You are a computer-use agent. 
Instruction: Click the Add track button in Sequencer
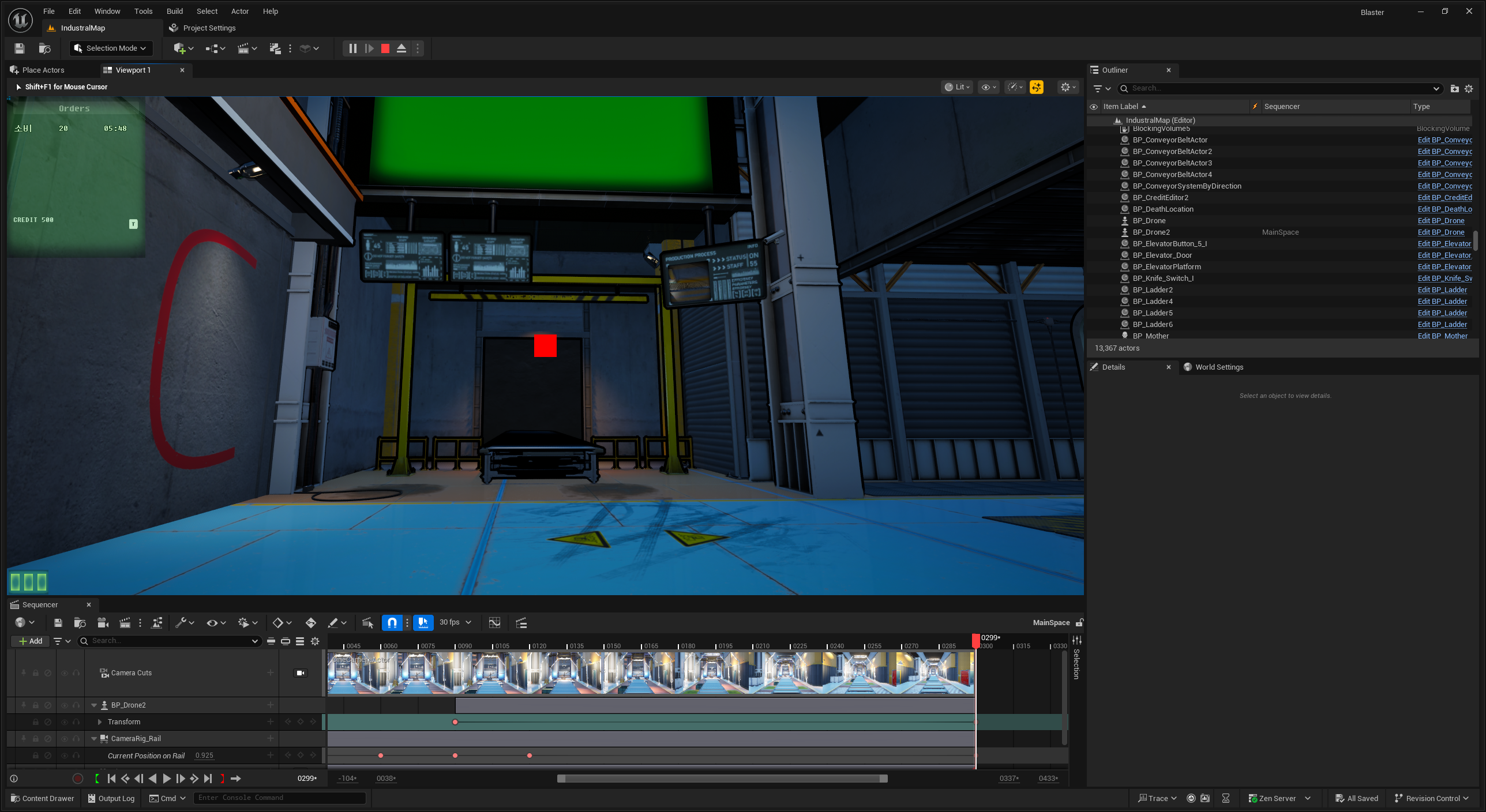pos(30,641)
